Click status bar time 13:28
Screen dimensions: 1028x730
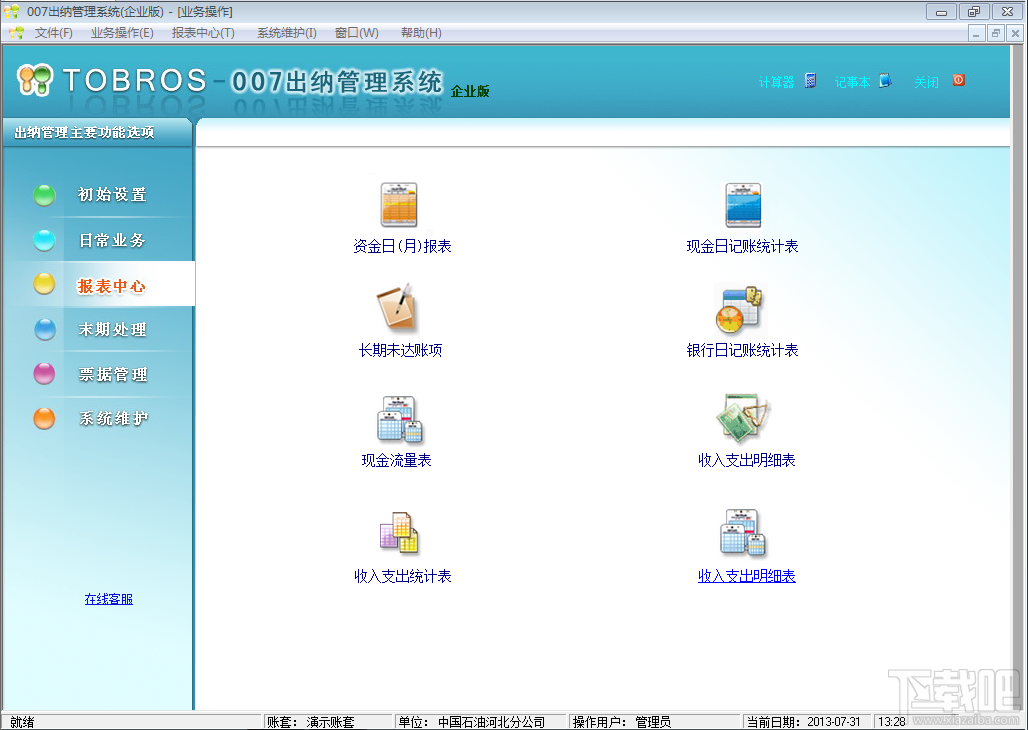point(892,722)
